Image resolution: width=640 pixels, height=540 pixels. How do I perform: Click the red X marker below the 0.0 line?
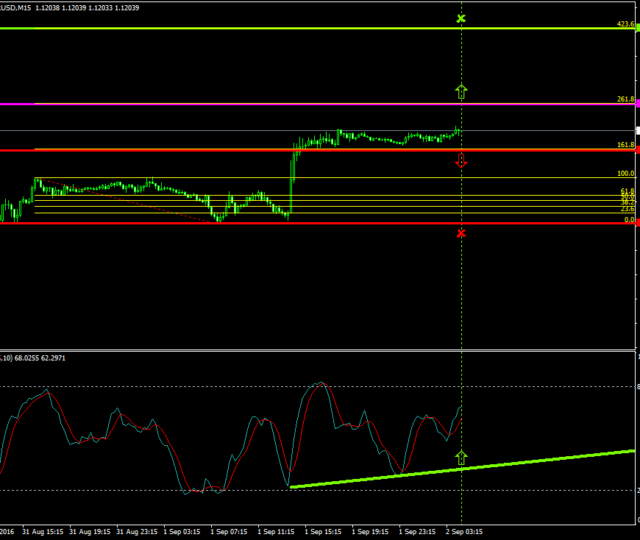click(x=461, y=233)
